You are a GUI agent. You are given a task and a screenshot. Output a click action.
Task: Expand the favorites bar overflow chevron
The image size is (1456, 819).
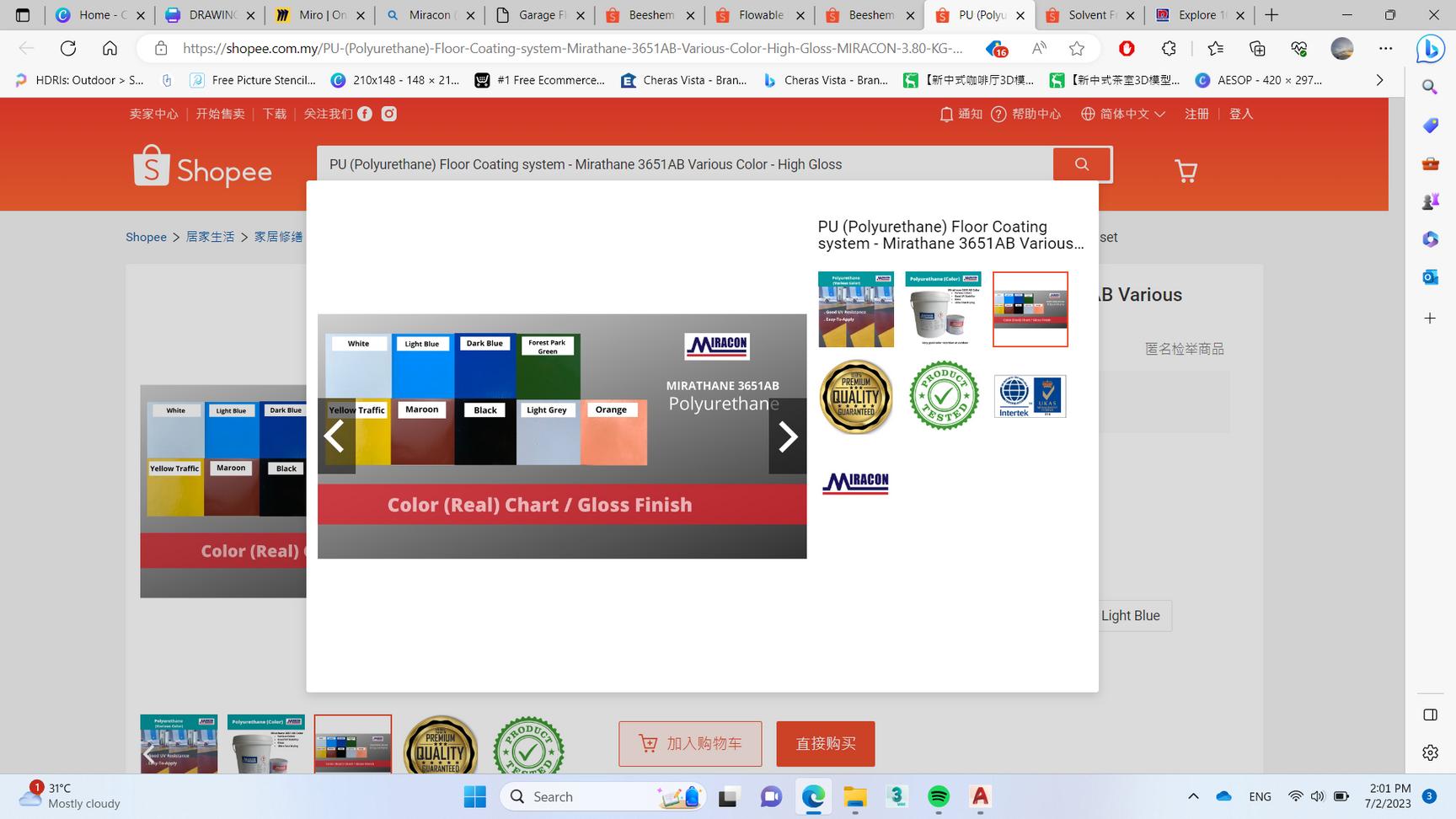[1379, 80]
